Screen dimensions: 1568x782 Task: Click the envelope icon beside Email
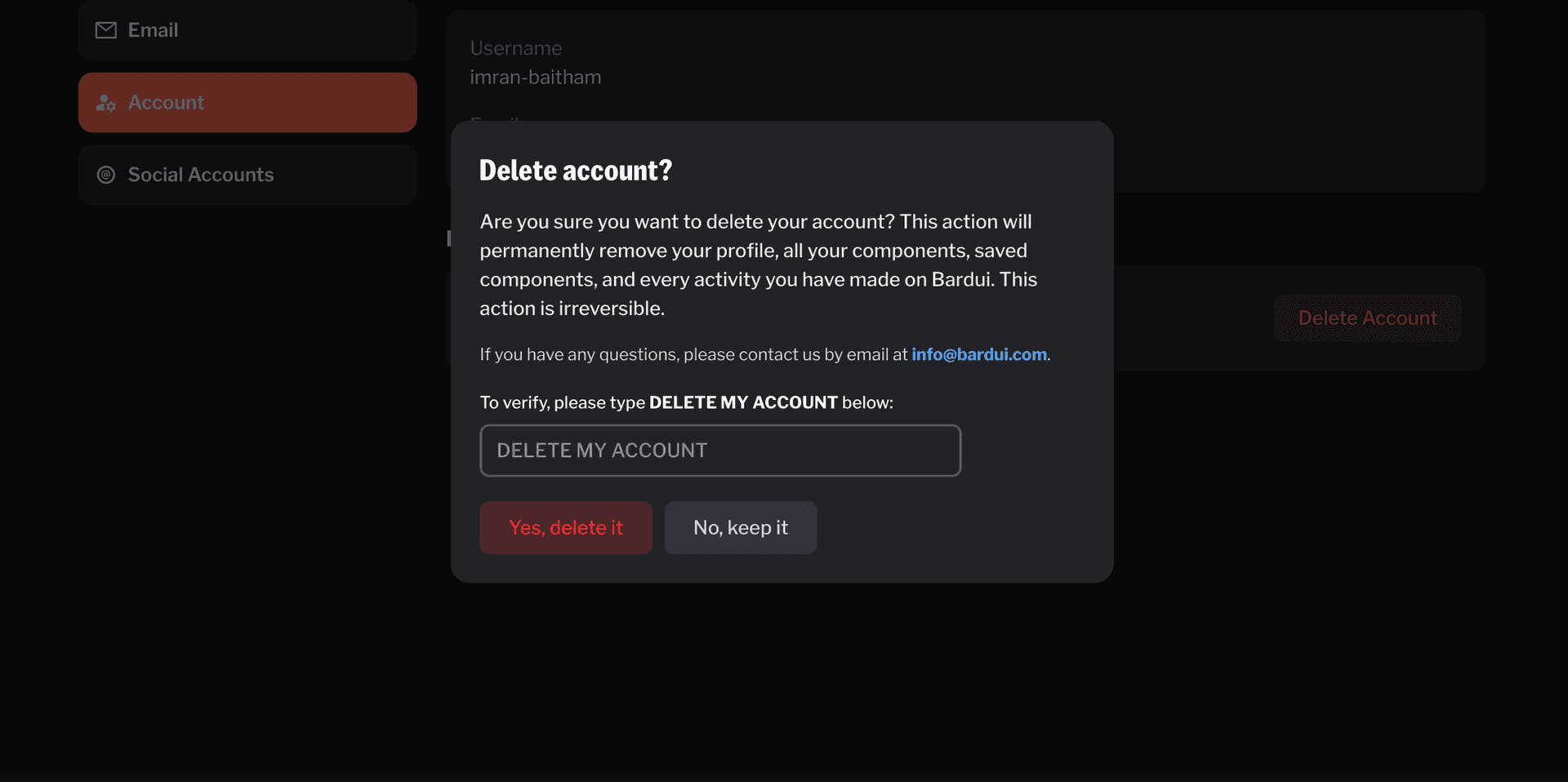[x=106, y=30]
